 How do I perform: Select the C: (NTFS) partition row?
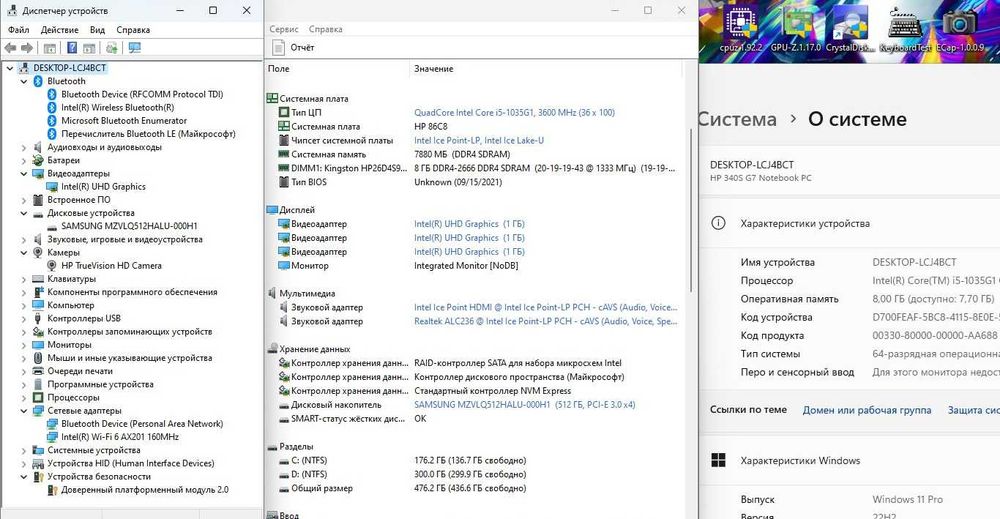(472, 460)
